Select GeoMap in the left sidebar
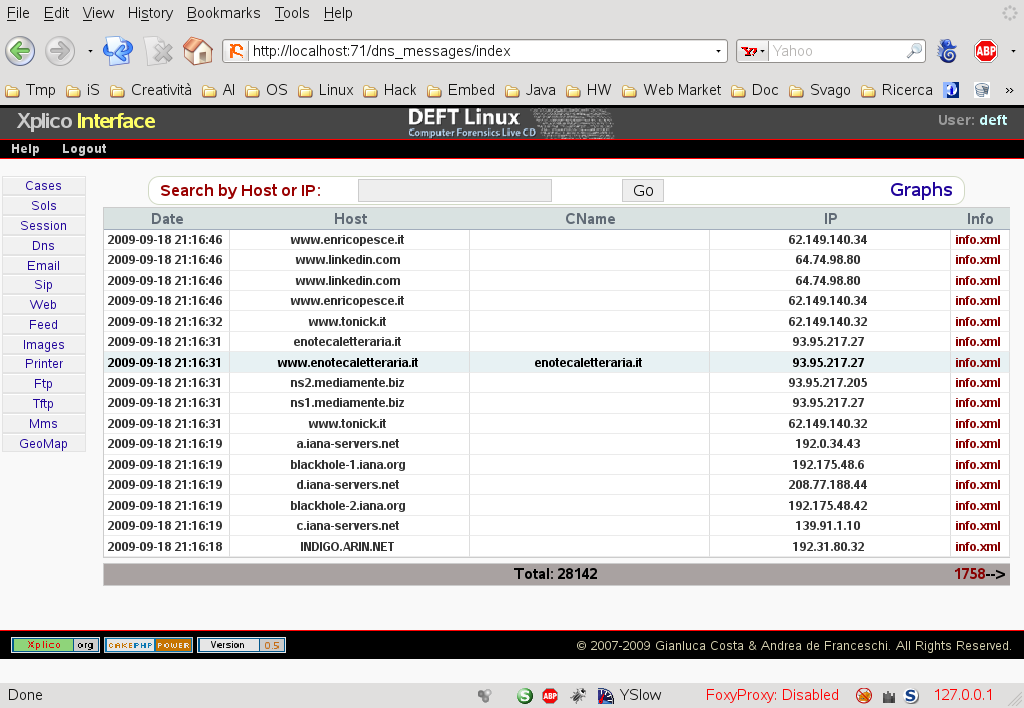 43,443
